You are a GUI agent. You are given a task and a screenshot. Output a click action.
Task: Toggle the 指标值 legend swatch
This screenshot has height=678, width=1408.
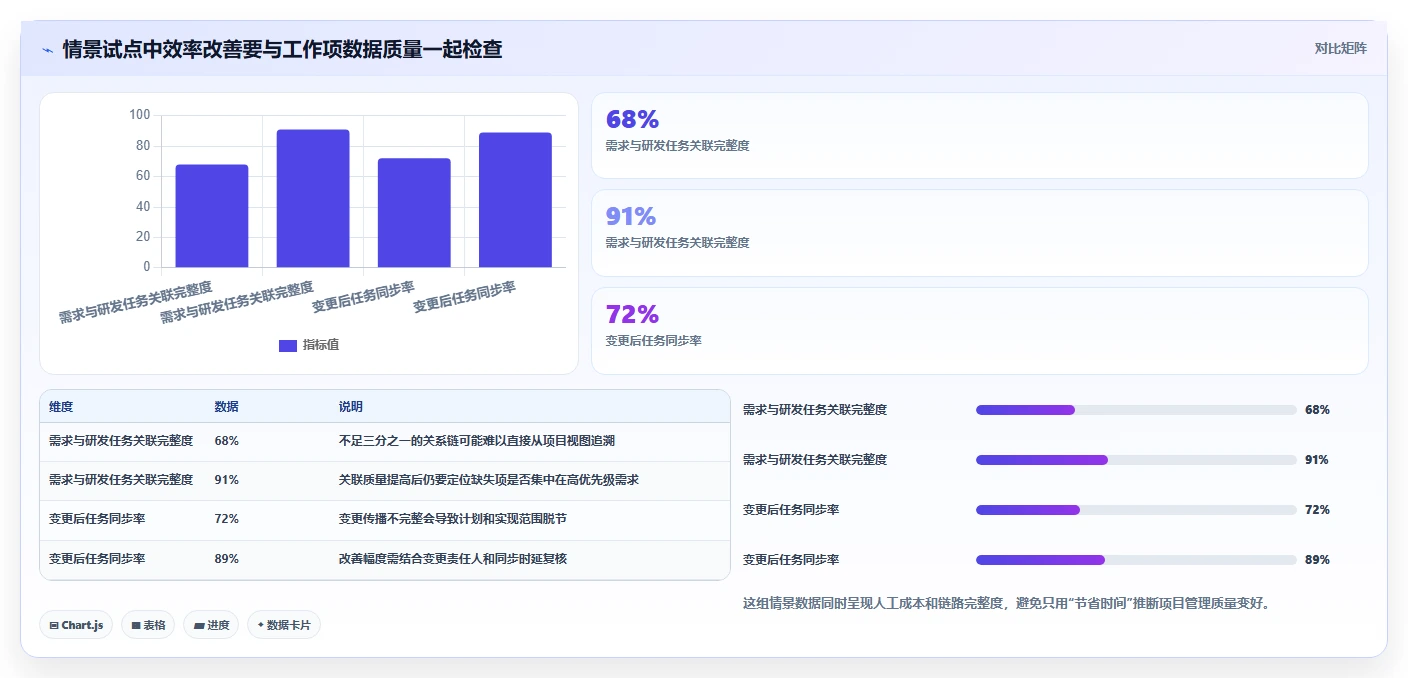pos(288,345)
